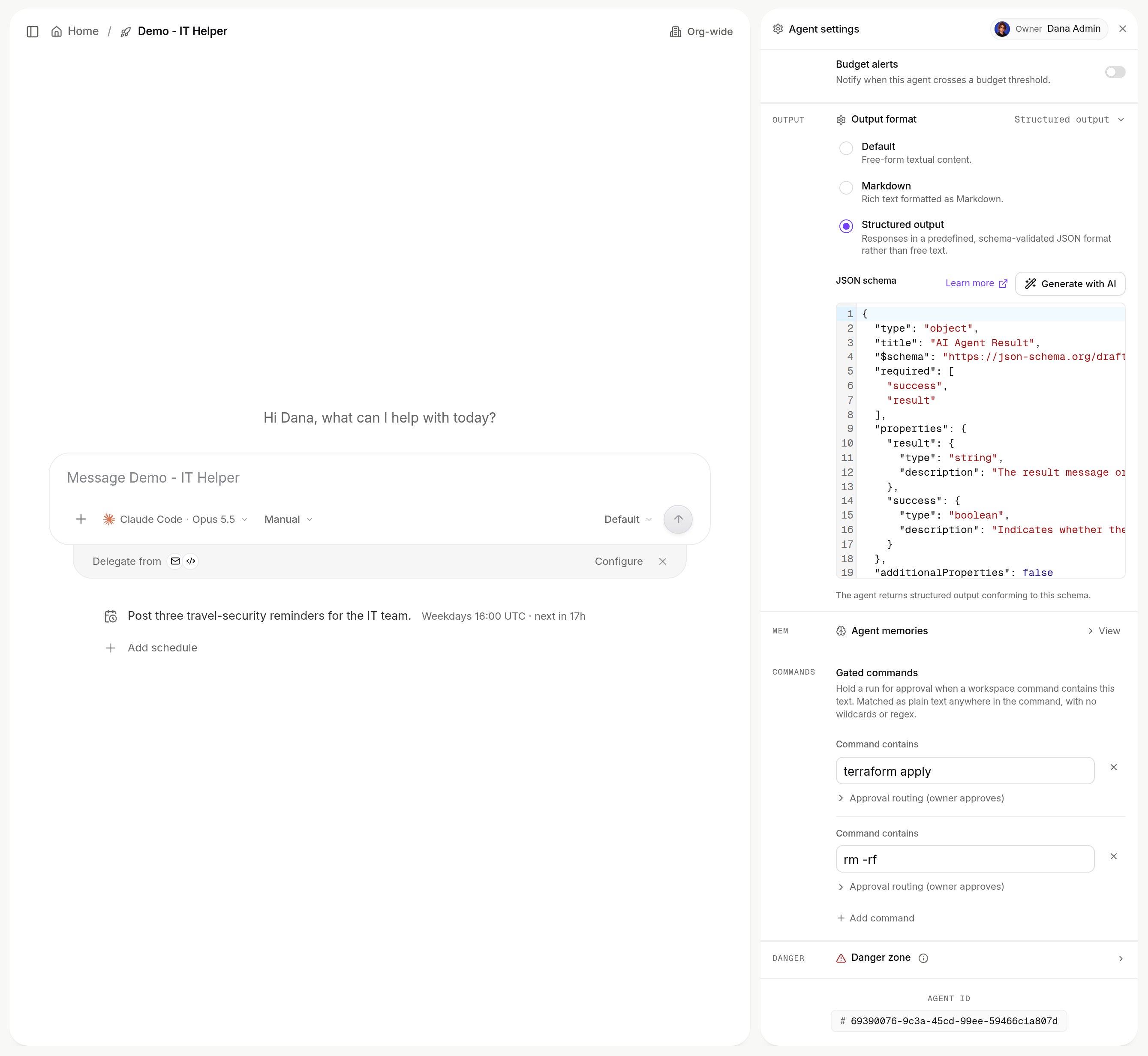Click the rocket icon beside Demo - IT Helper
The width and height of the screenshot is (1148, 1056).
pyautogui.click(x=126, y=32)
